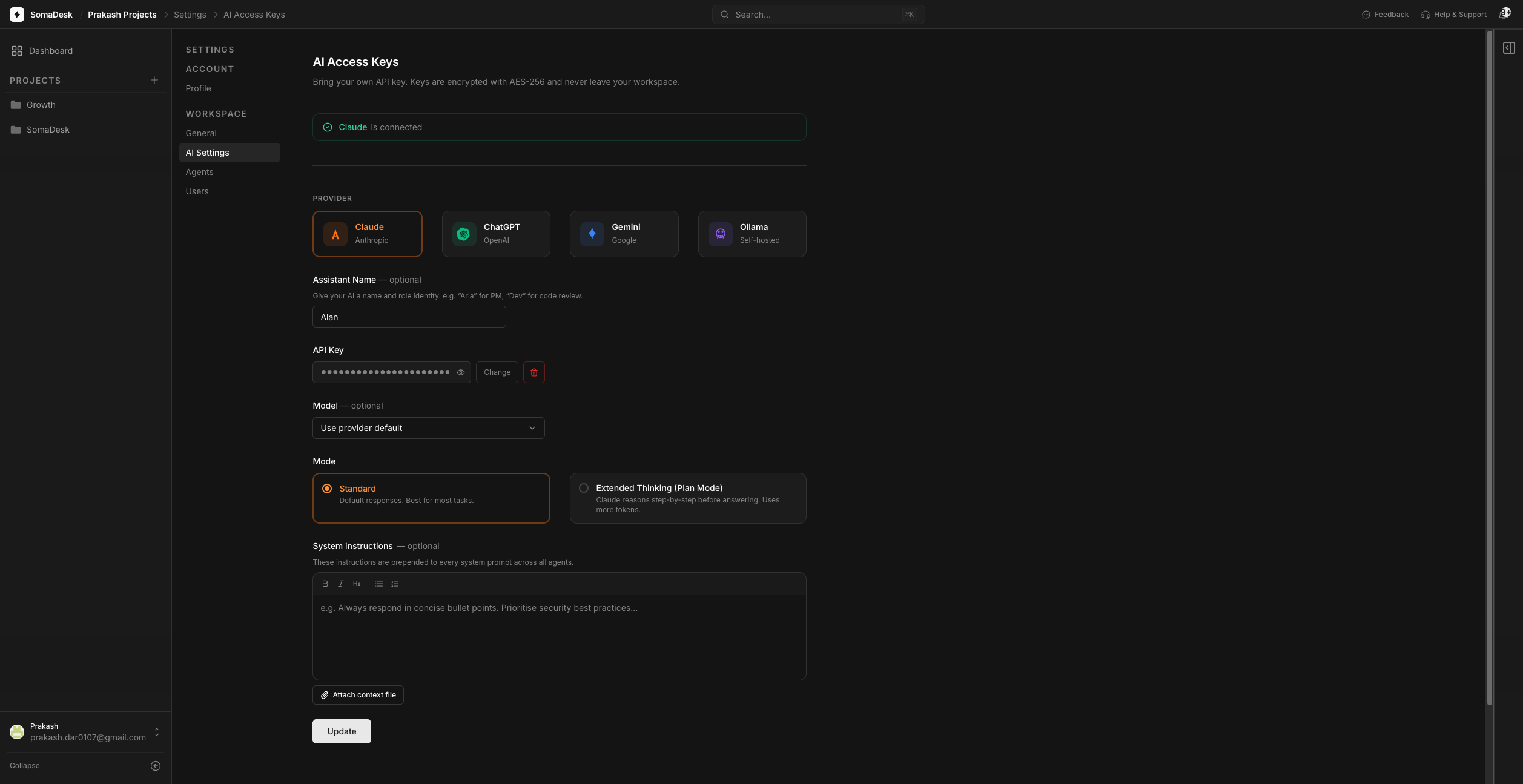Click the Growth folder icon

click(16, 105)
